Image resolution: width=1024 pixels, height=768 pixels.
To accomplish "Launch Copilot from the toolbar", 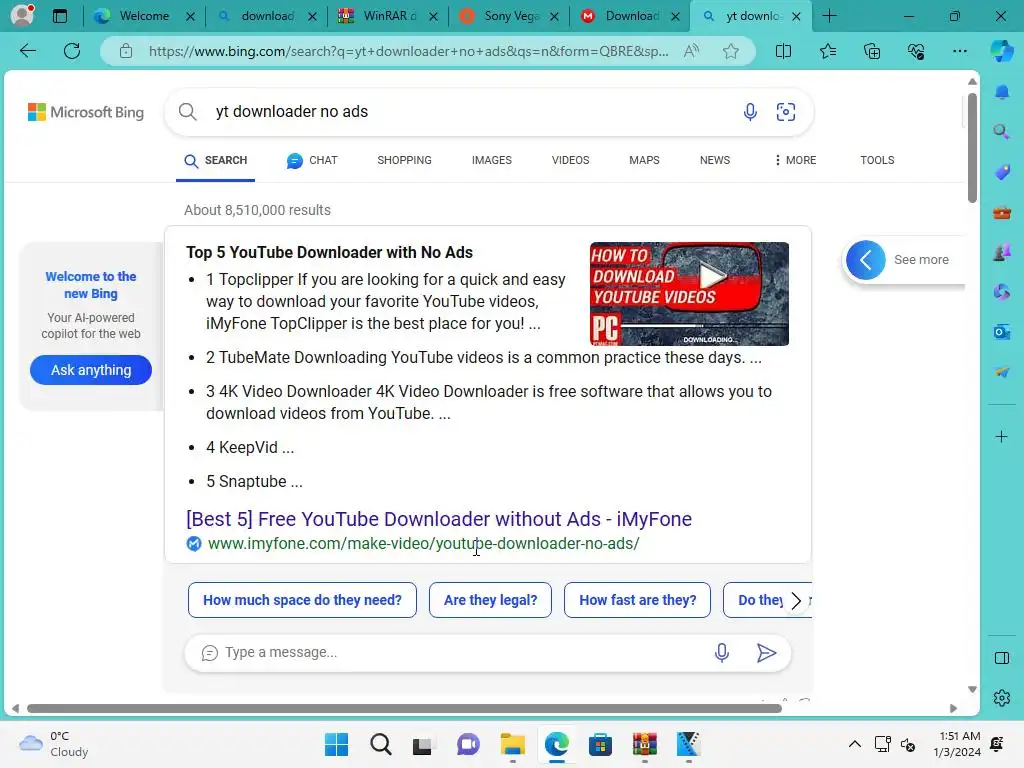I will (1002, 51).
